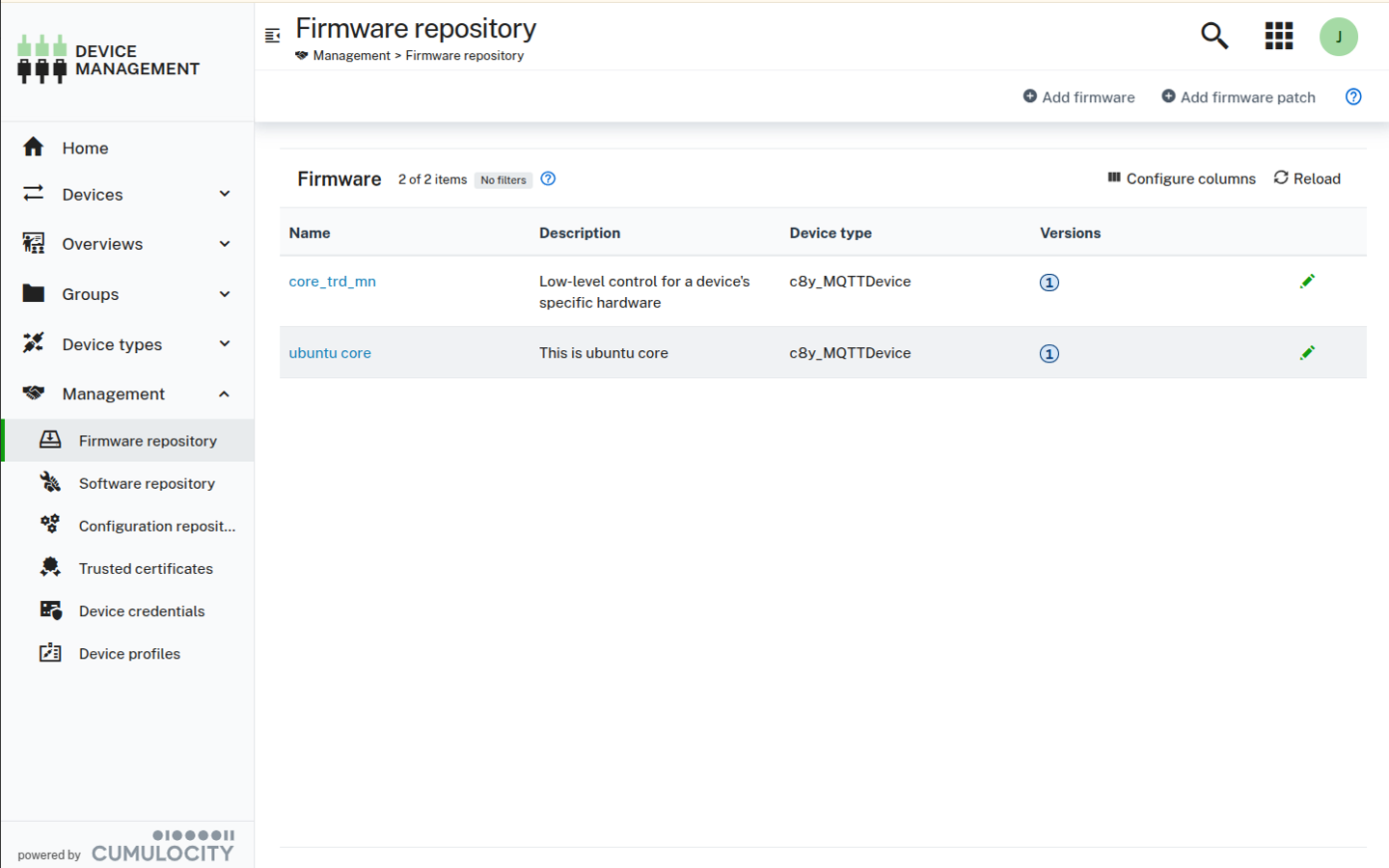This screenshot has height=868, width=1389.
Task: Open the Versions badge for core_trd_mn
Action: pos(1049,282)
